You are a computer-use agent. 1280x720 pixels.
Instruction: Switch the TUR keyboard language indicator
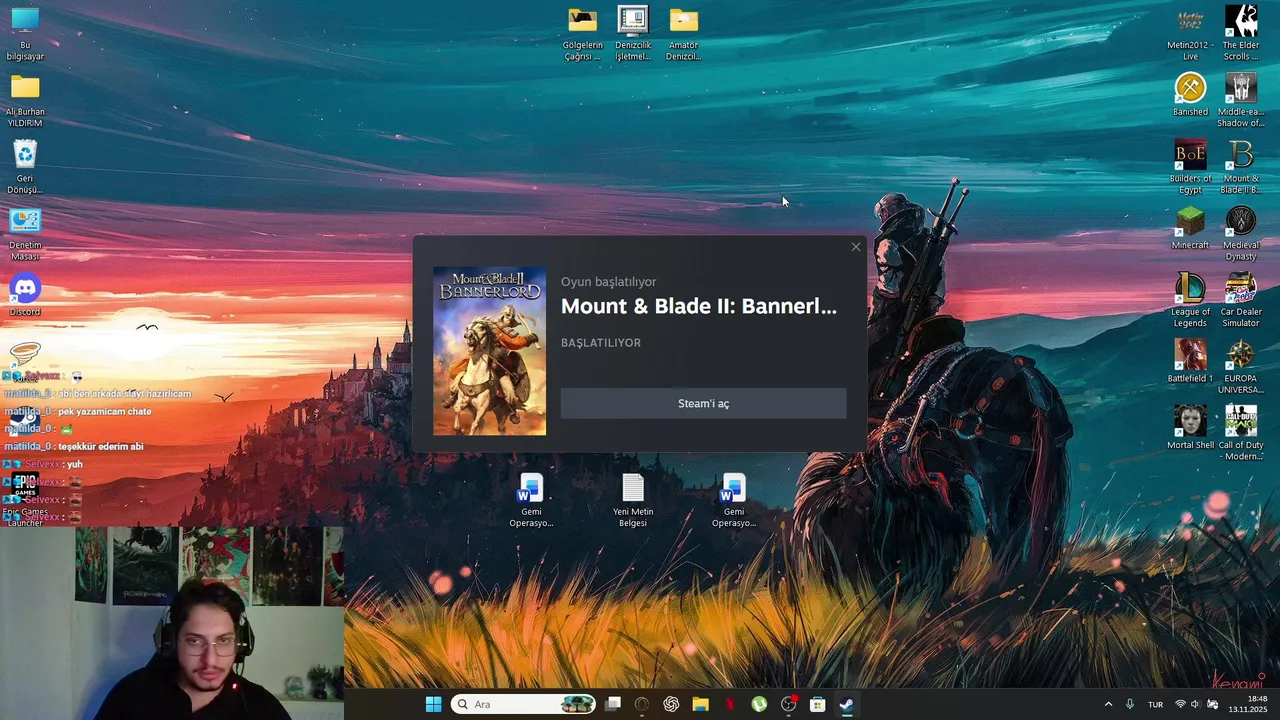point(1155,704)
